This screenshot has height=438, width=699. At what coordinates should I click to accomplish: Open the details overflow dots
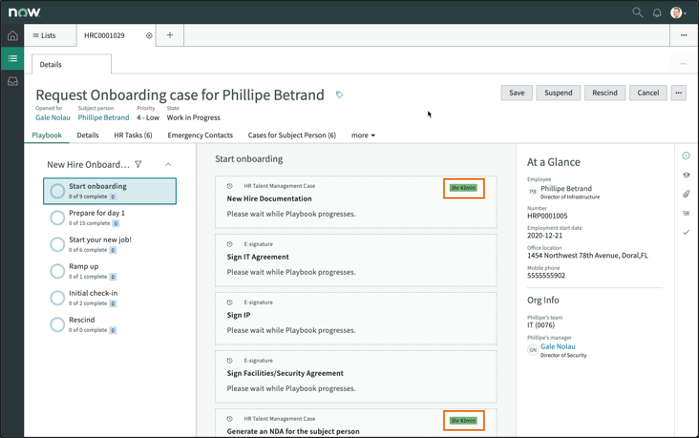(683, 64)
